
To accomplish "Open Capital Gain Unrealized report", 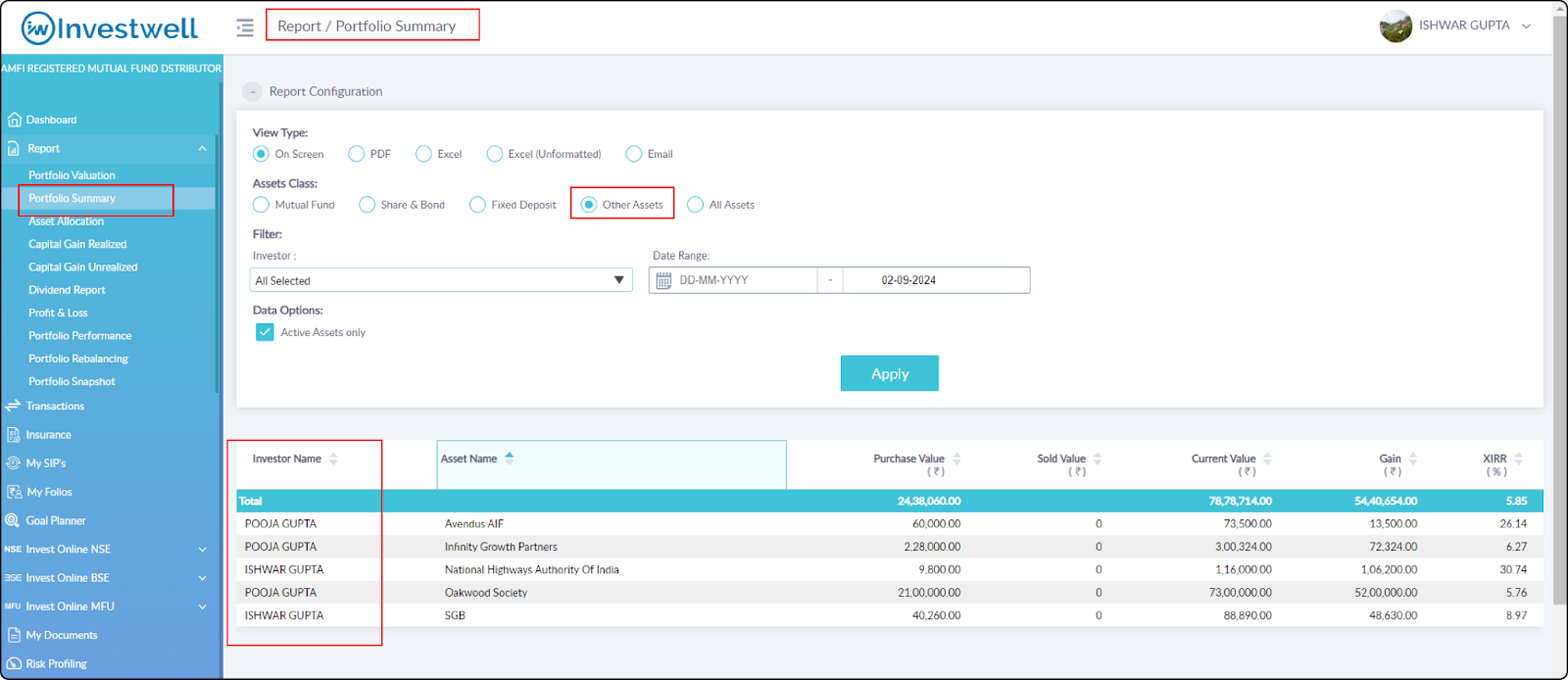I will coord(83,267).
